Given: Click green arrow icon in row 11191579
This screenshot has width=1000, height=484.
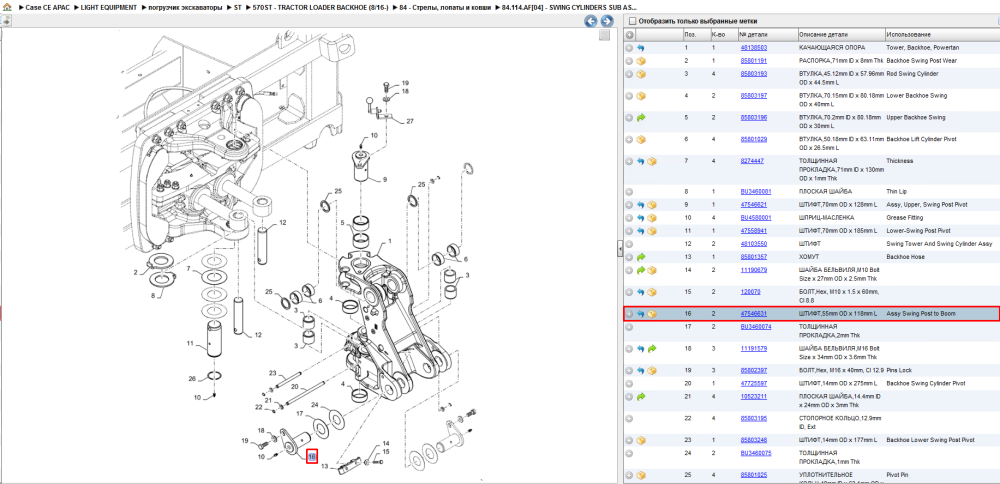Looking at the screenshot, I should tap(652, 349).
